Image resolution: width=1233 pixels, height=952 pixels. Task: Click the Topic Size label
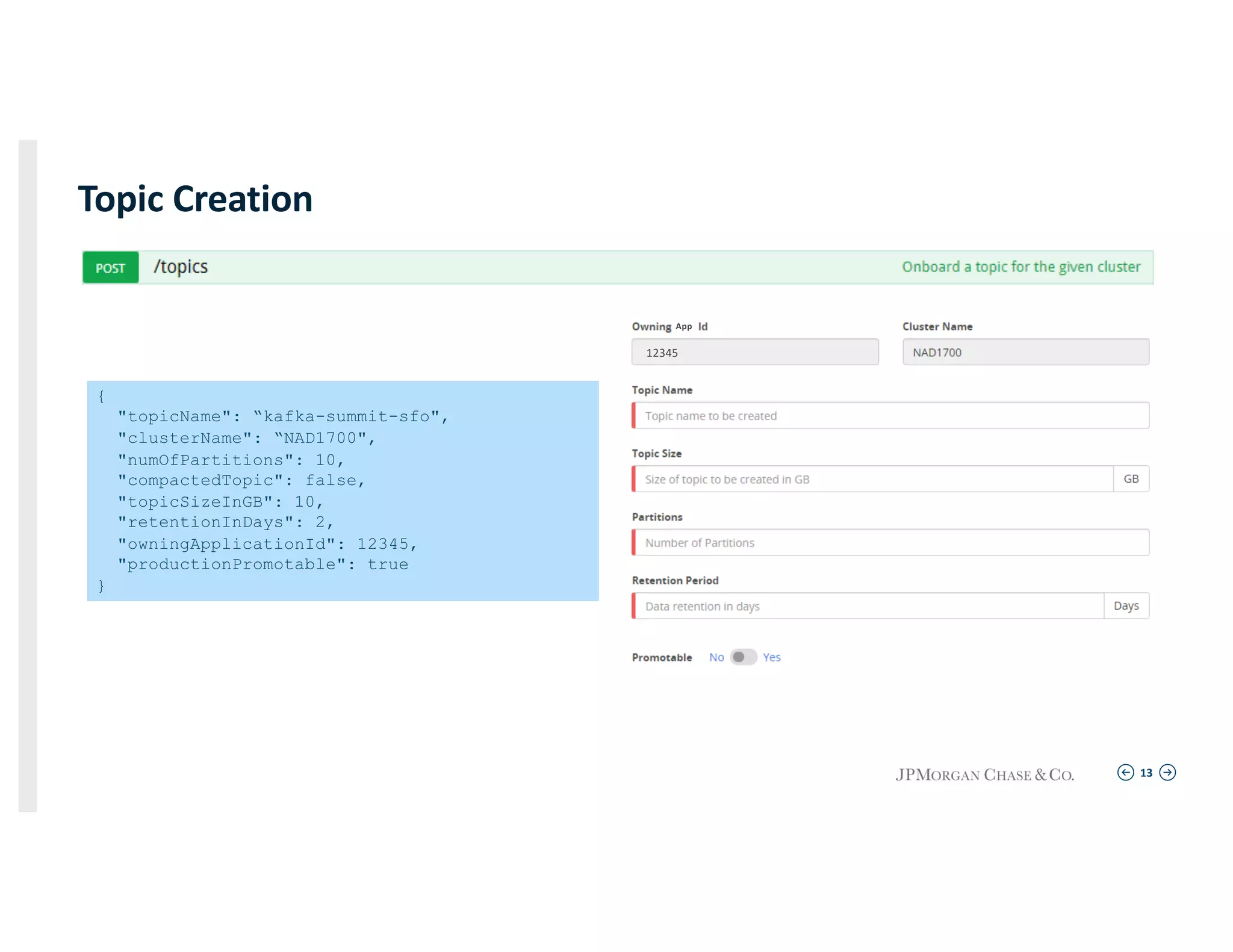point(656,453)
